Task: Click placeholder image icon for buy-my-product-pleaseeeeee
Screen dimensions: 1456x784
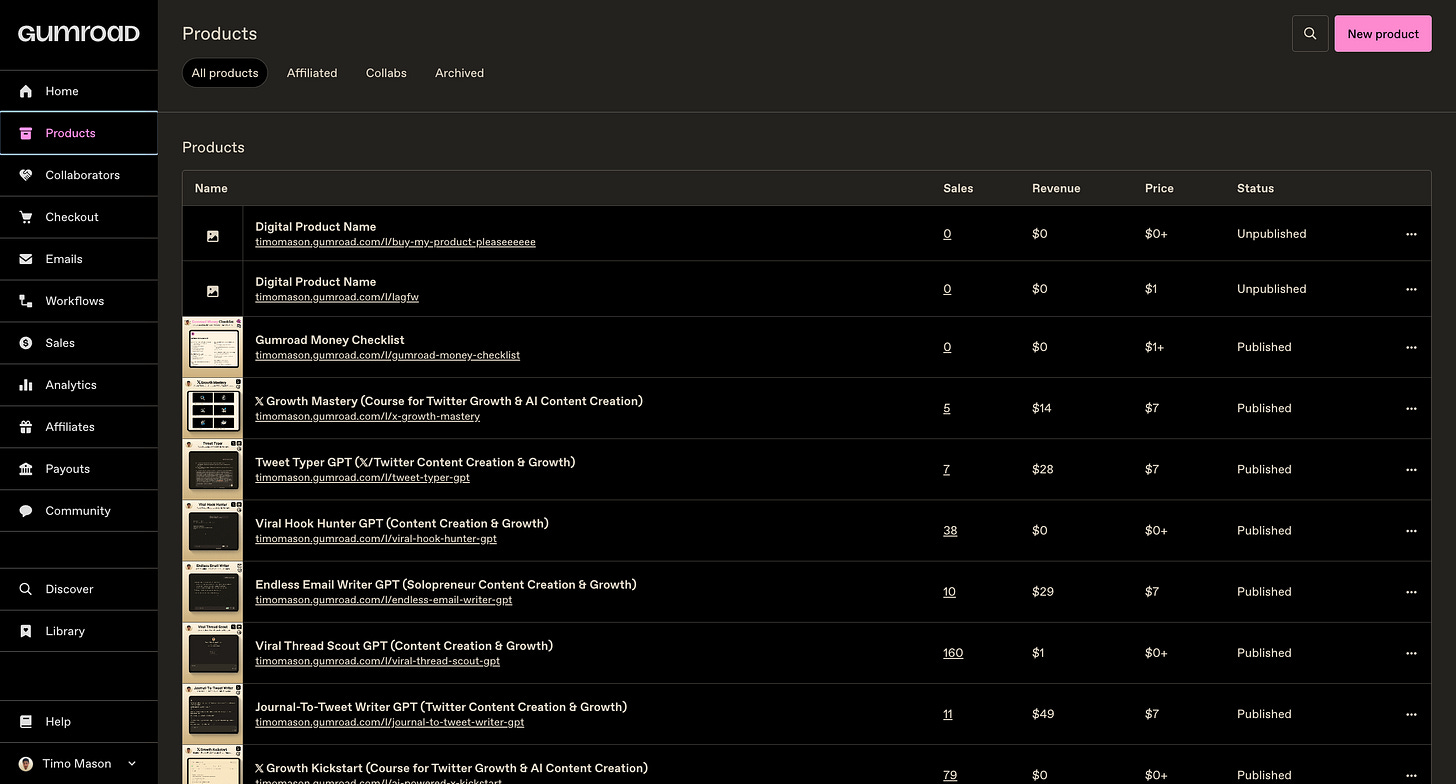Action: 212,236
